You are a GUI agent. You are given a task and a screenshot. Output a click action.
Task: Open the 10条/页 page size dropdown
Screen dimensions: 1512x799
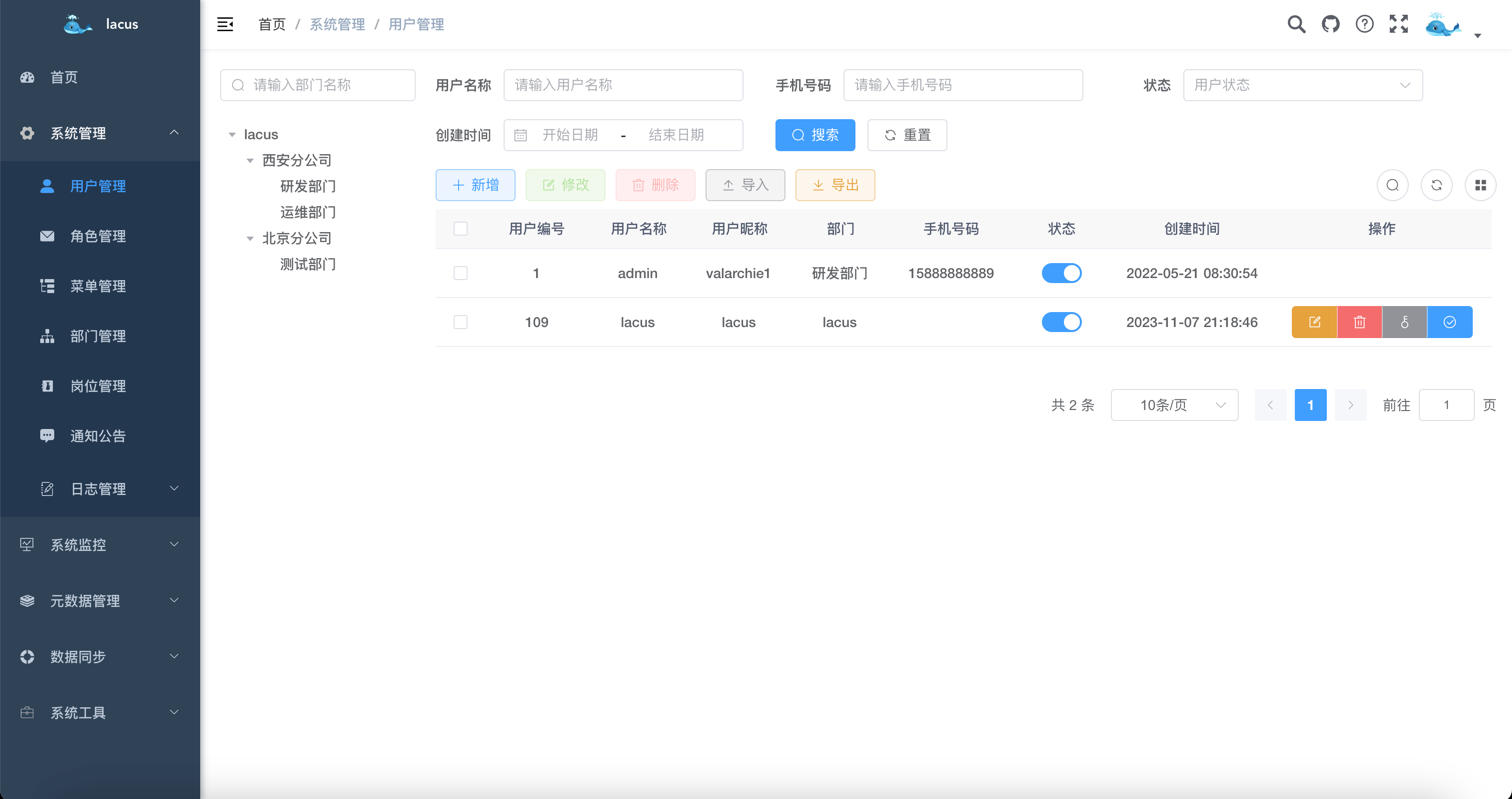pos(1174,405)
